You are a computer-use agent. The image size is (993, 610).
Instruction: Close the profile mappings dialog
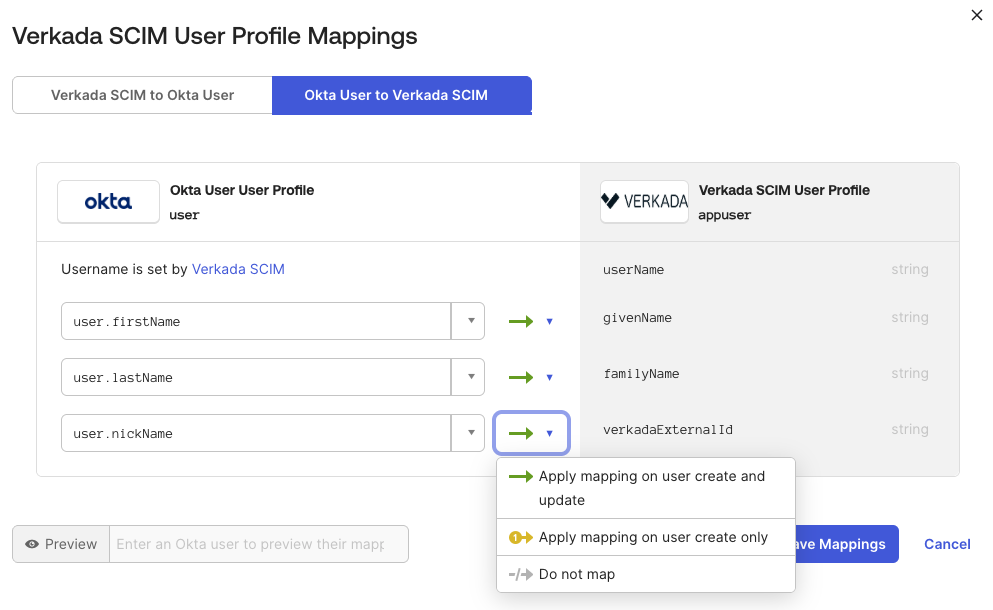[977, 15]
